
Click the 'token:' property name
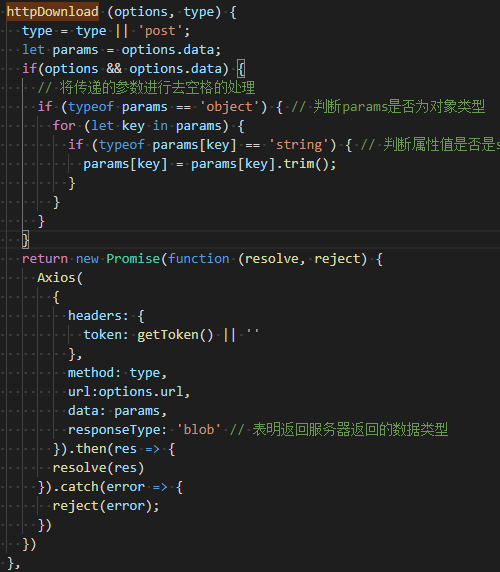(x=106, y=335)
